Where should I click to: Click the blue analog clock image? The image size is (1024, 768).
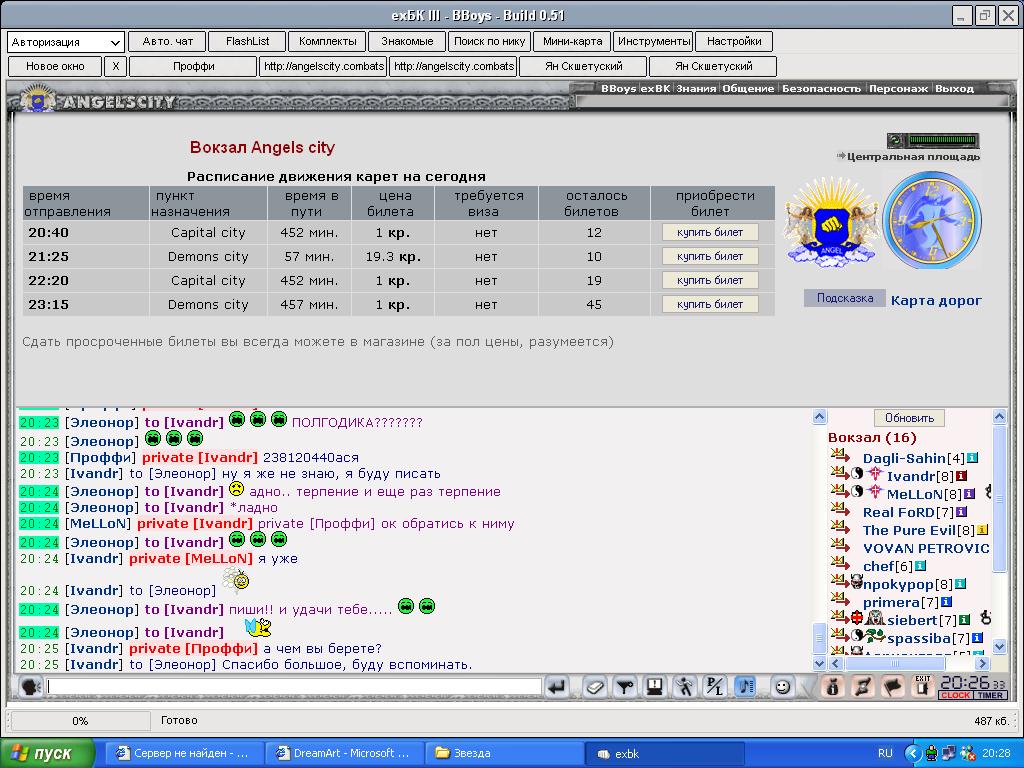coord(932,221)
